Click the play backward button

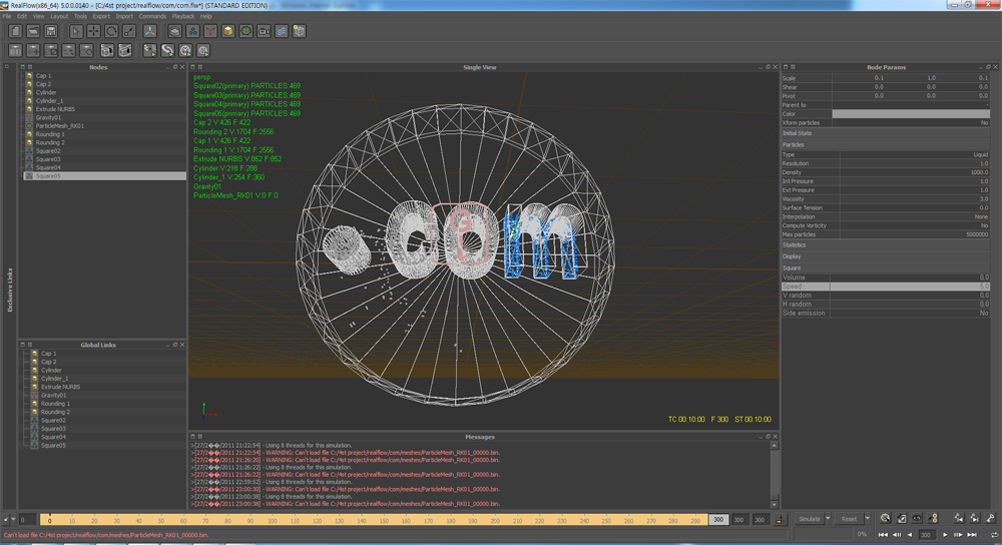[x=910, y=535]
